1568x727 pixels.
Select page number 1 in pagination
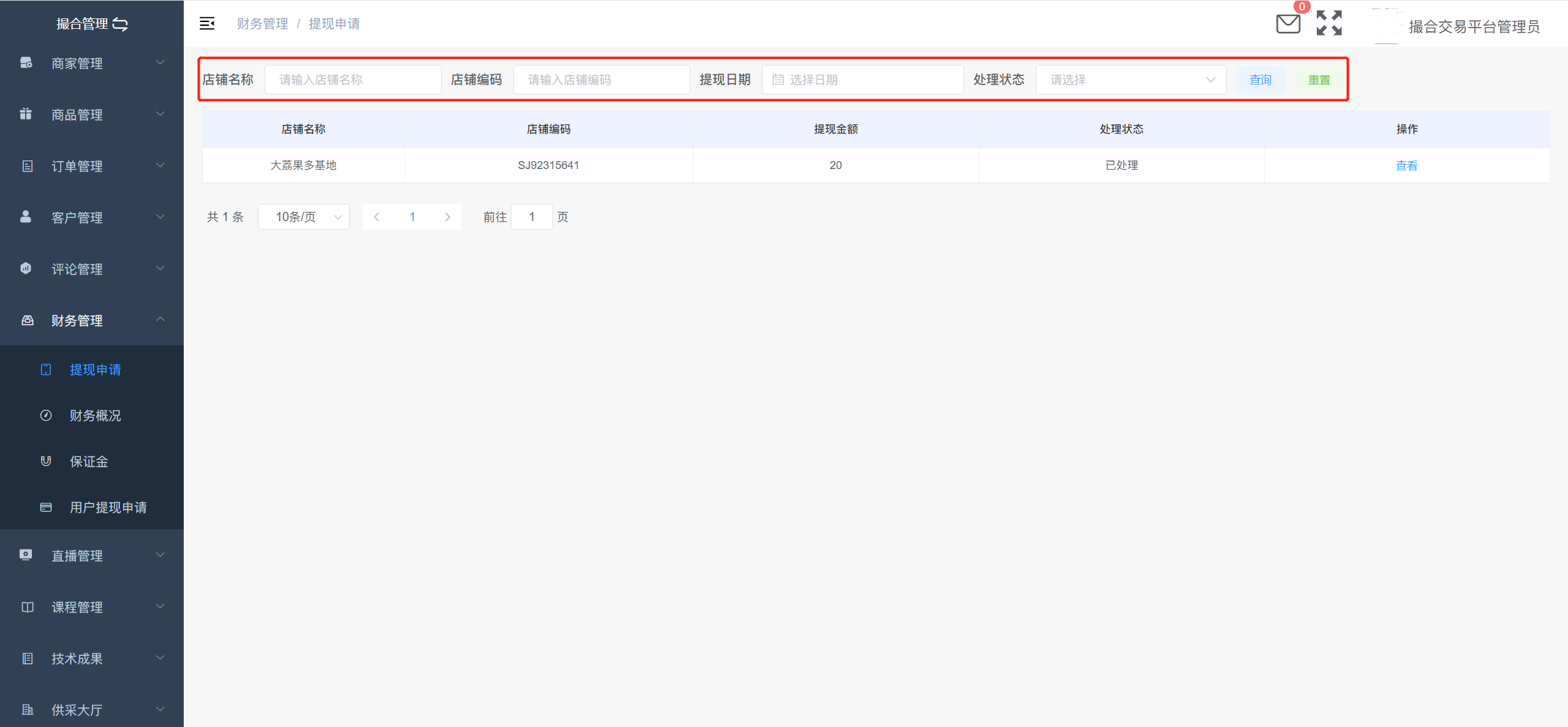(412, 217)
